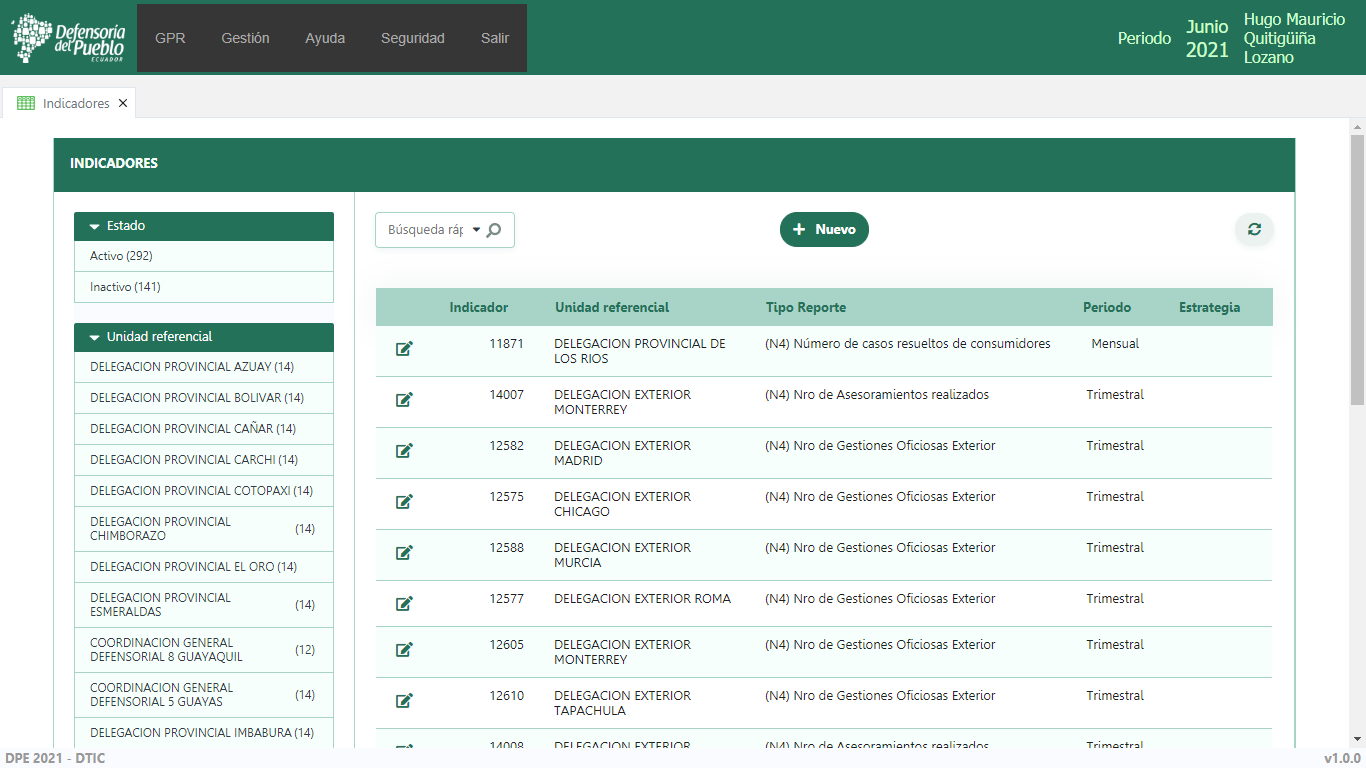
Task: Filter by Delegacion Provincial Cañar
Action: coord(204,429)
